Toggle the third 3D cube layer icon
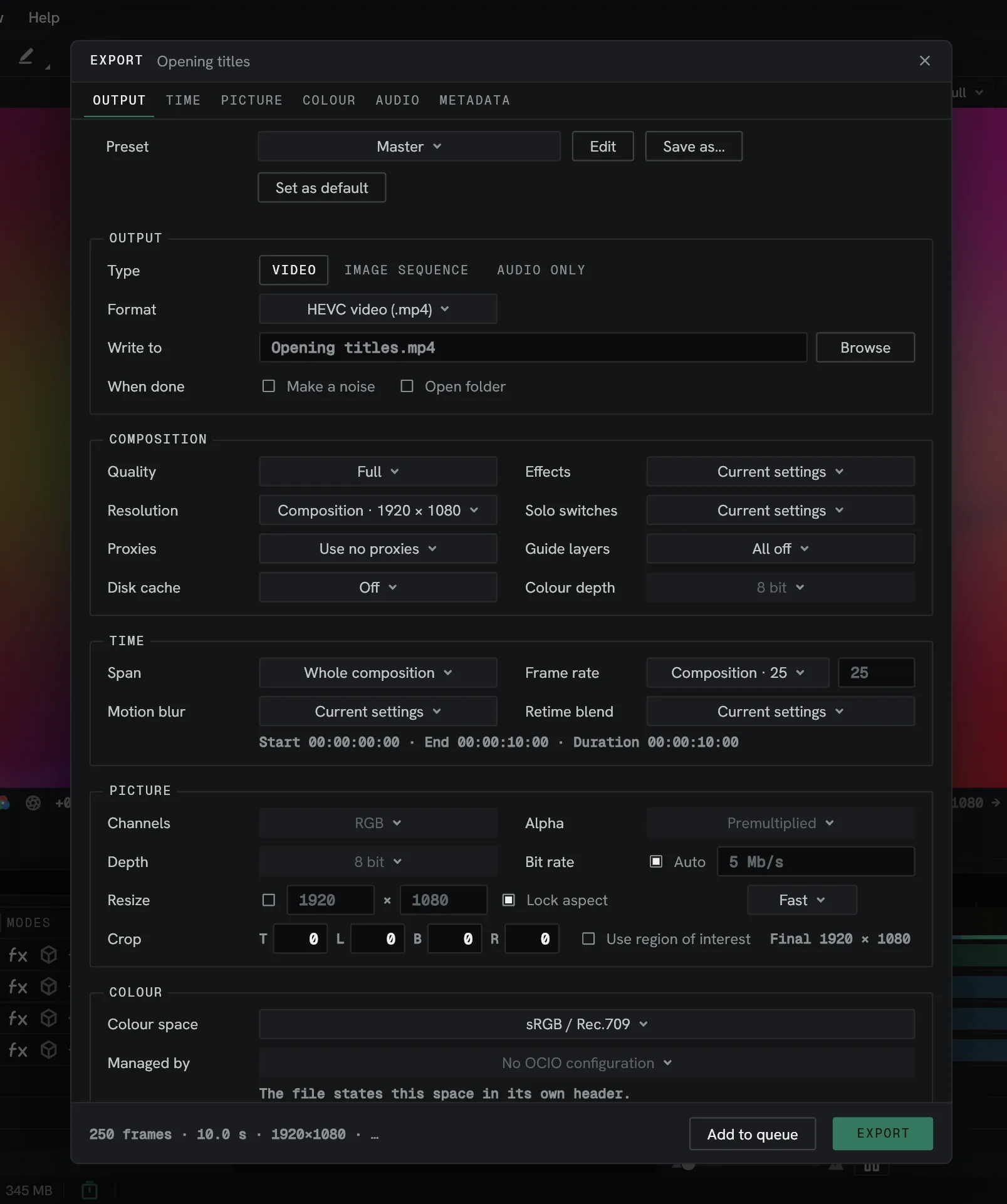Screen dimensions: 1007x1204 tap(49, 1017)
